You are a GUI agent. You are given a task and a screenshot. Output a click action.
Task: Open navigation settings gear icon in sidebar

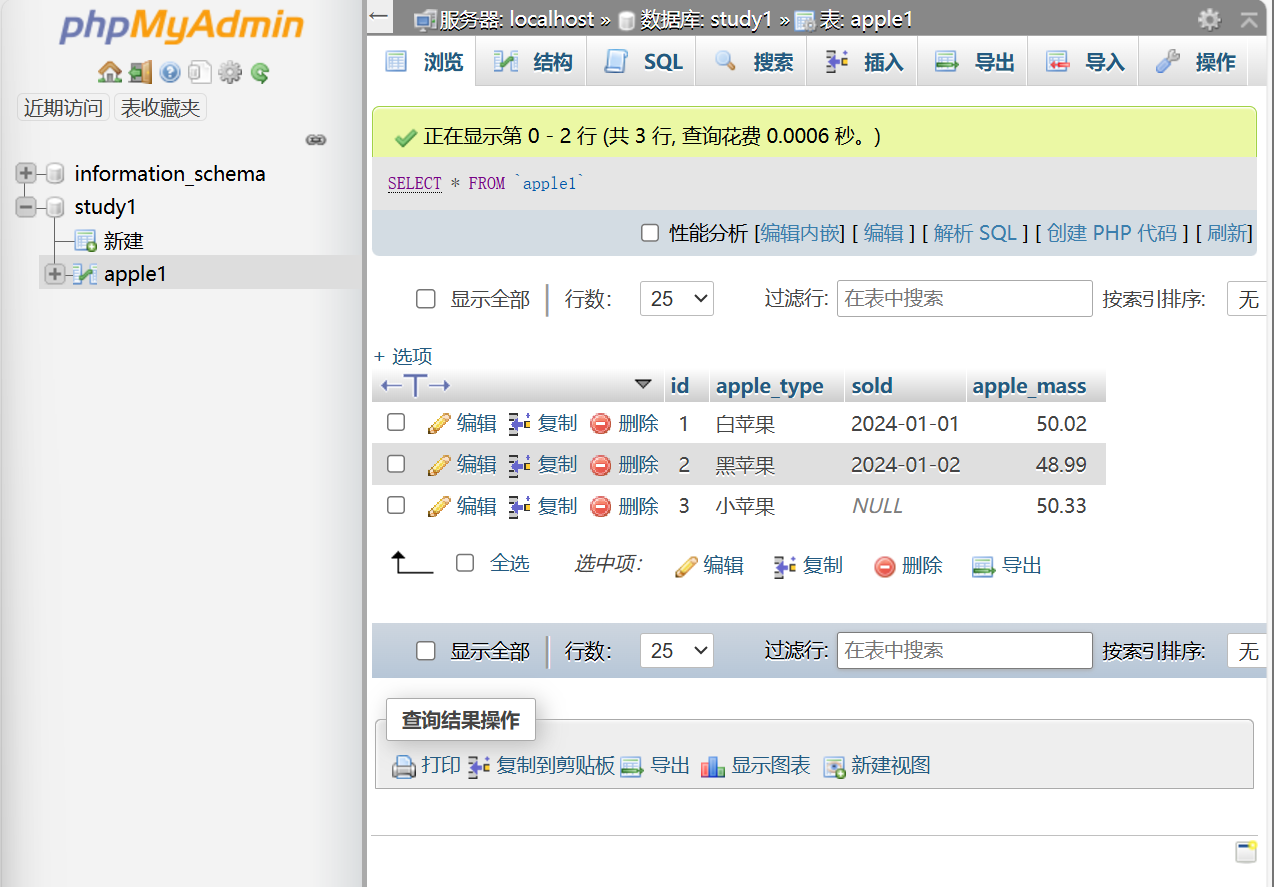[x=230, y=72]
